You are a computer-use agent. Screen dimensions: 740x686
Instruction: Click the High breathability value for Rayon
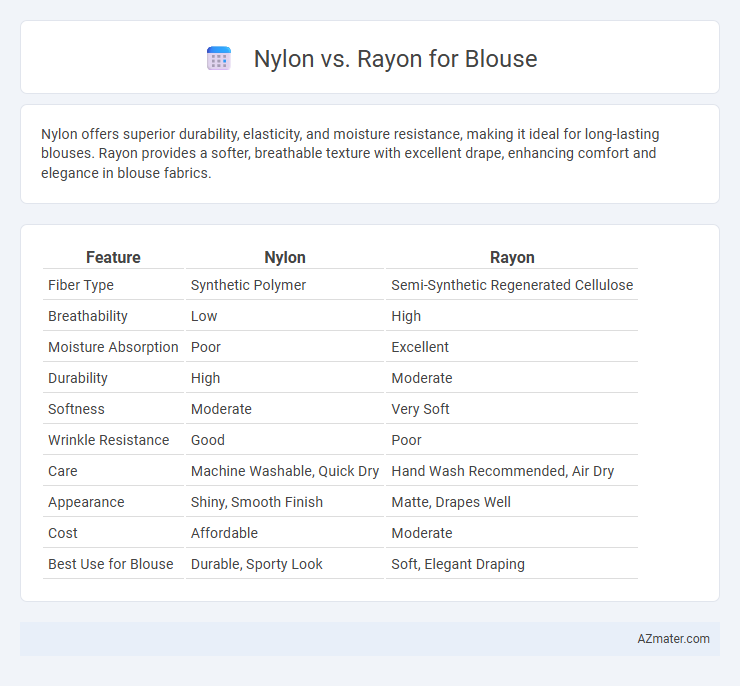(406, 316)
